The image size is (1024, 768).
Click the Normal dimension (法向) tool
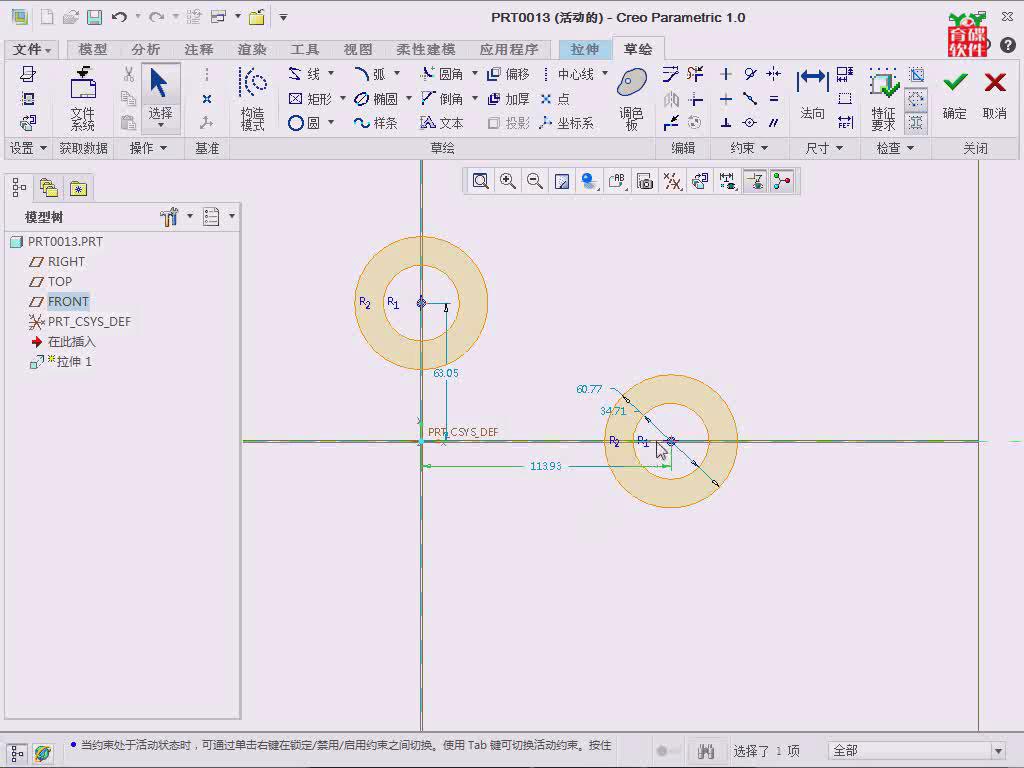(812, 95)
